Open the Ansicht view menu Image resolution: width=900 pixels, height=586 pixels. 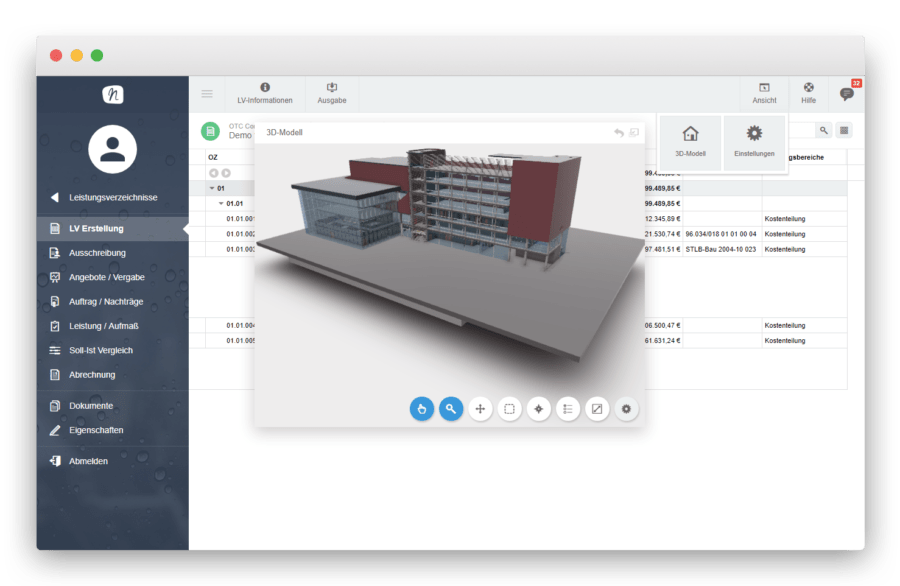tap(765, 94)
